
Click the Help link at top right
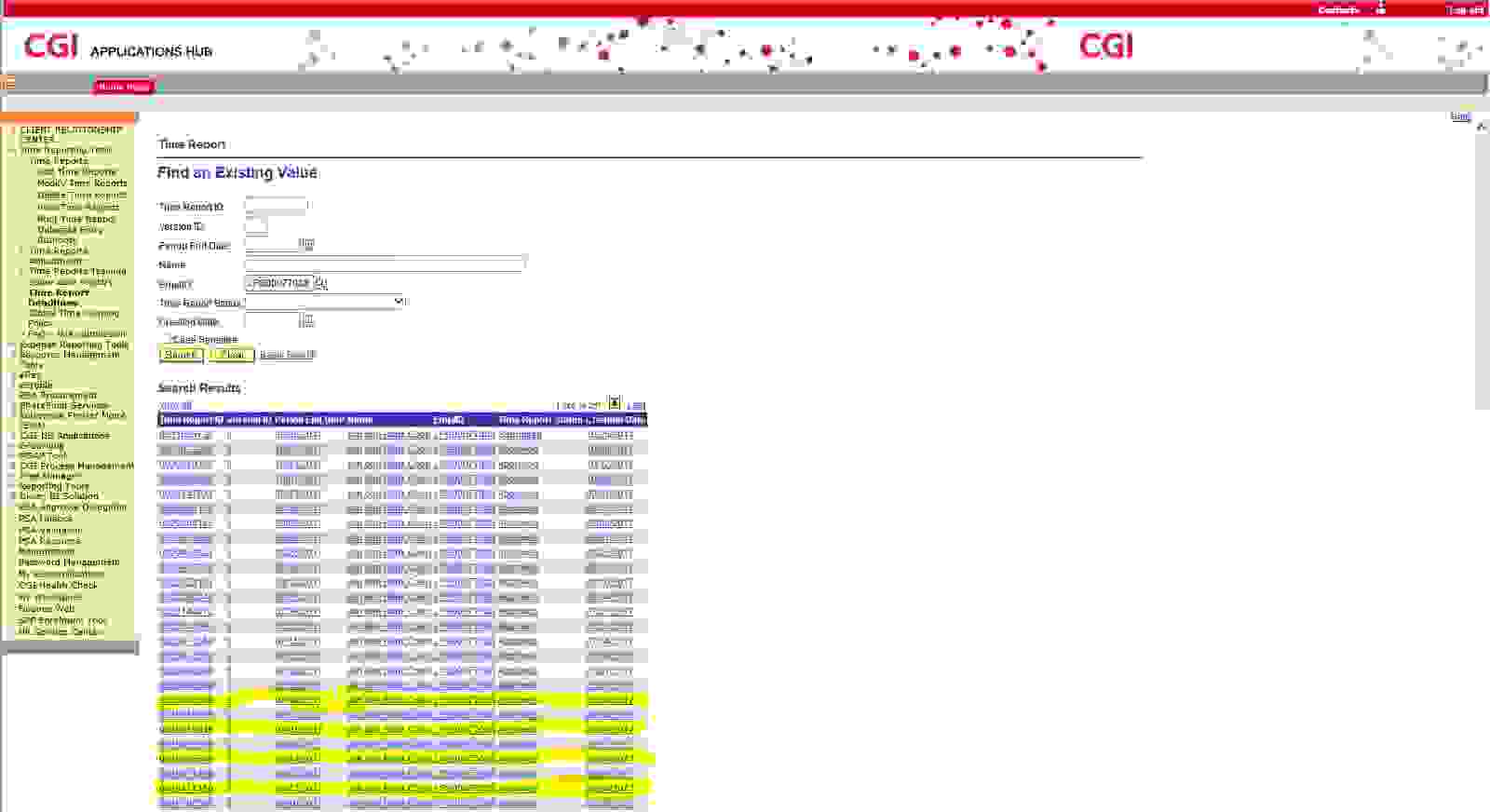1460,116
